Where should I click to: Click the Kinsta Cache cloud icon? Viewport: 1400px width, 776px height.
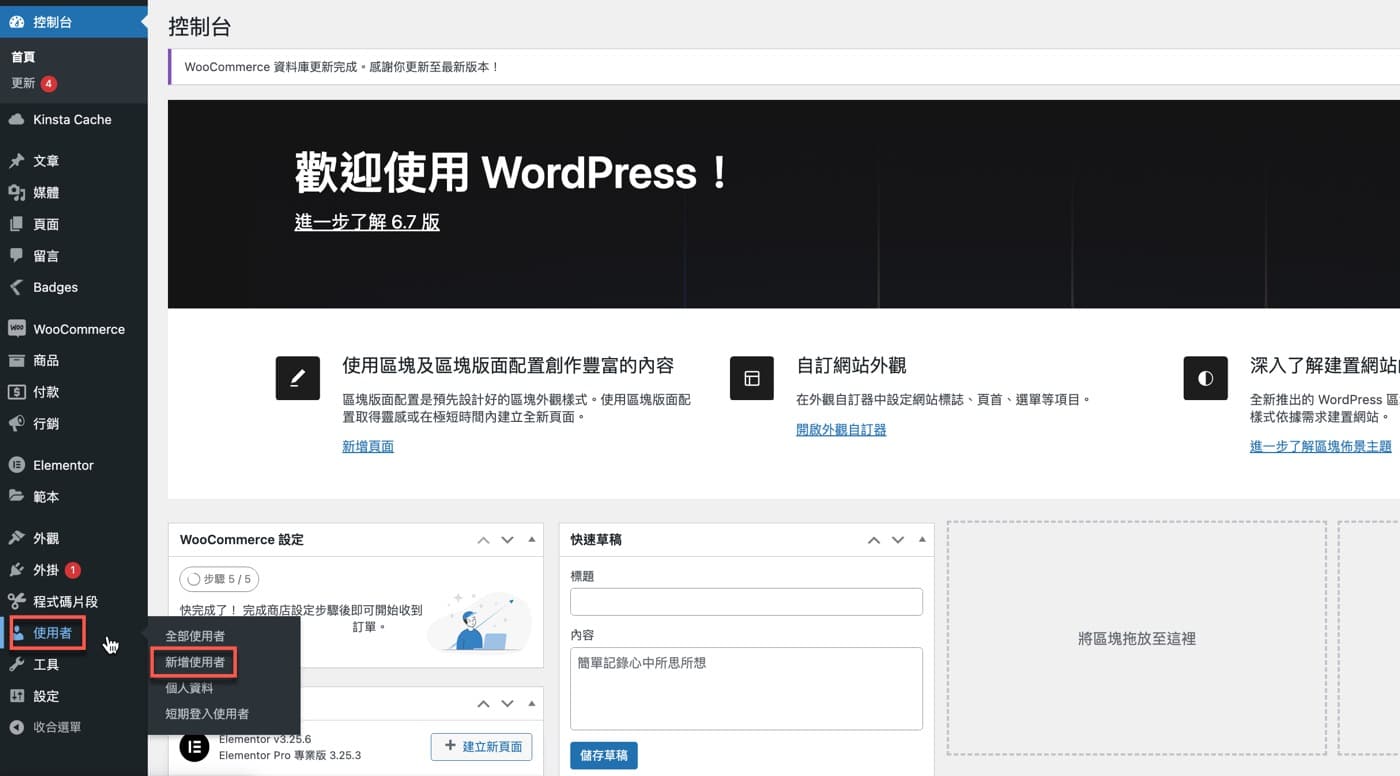coord(16,120)
